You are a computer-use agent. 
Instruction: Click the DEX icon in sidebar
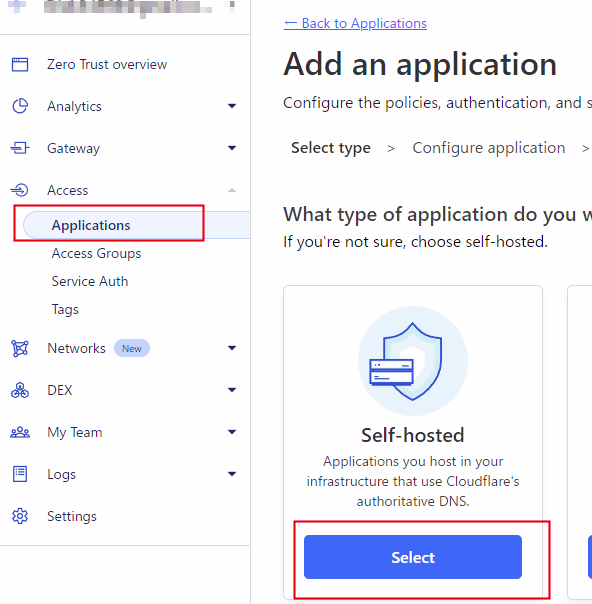click(x=20, y=390)
